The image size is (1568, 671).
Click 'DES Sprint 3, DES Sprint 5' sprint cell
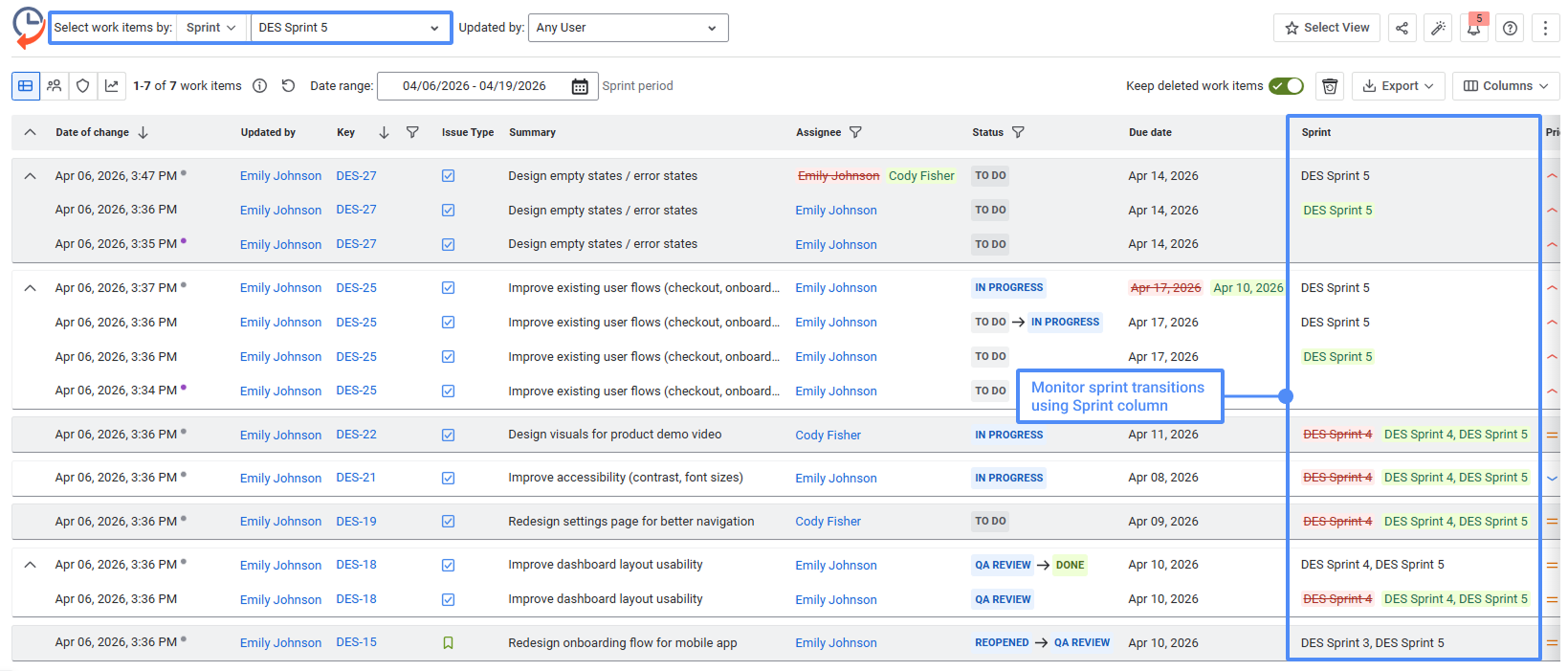[1373, 643]
